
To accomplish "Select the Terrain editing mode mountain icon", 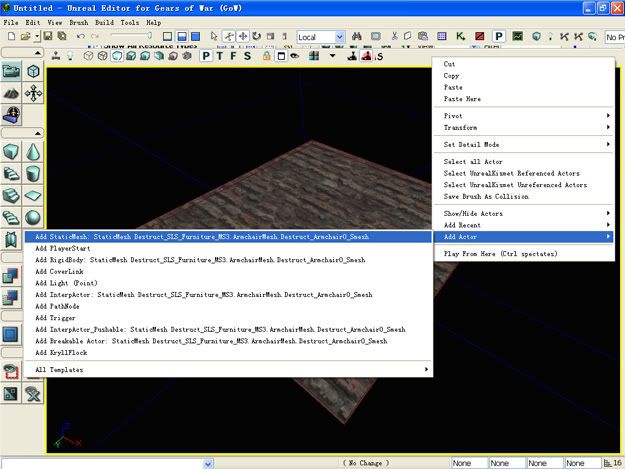I will coord(11,93).
